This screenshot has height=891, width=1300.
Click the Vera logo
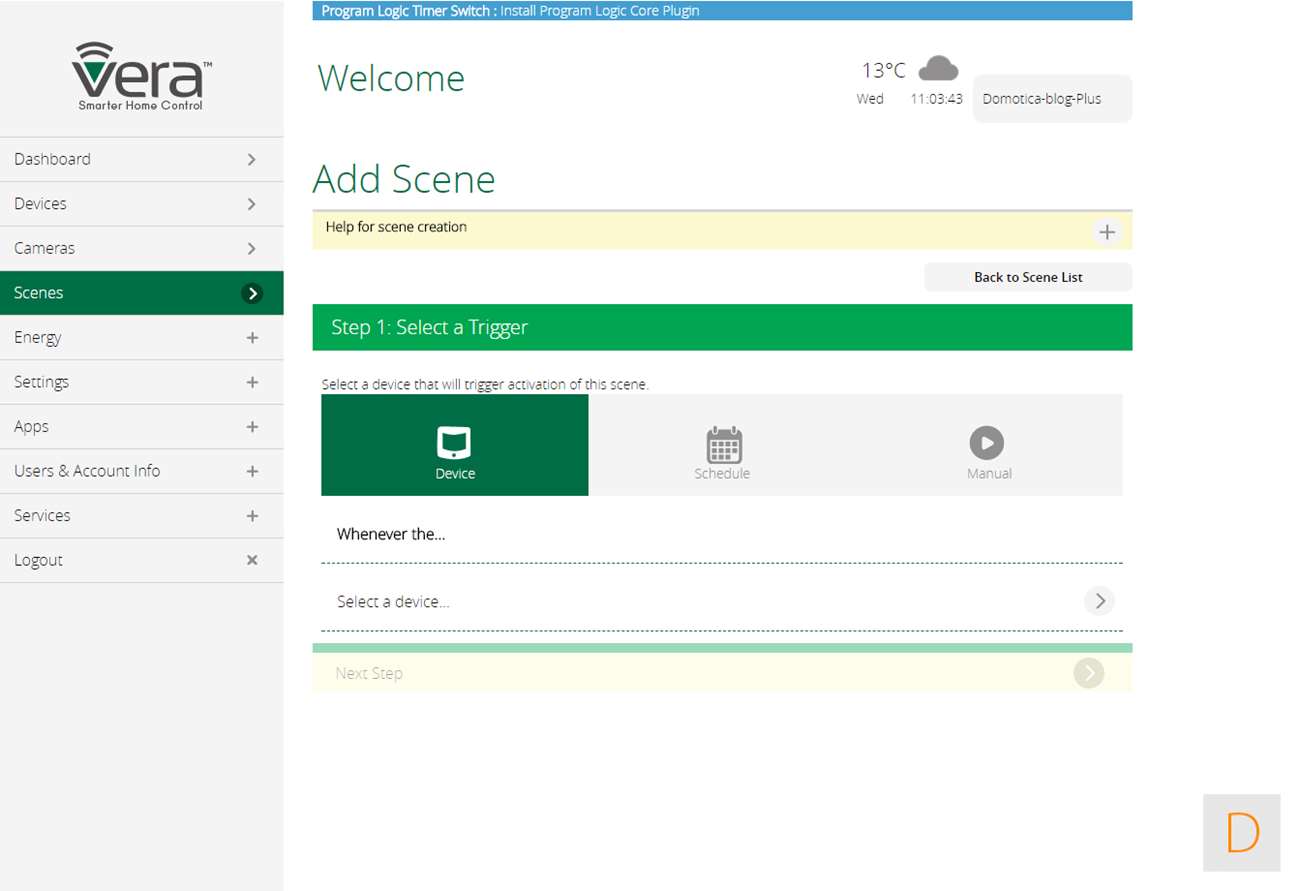141,76
